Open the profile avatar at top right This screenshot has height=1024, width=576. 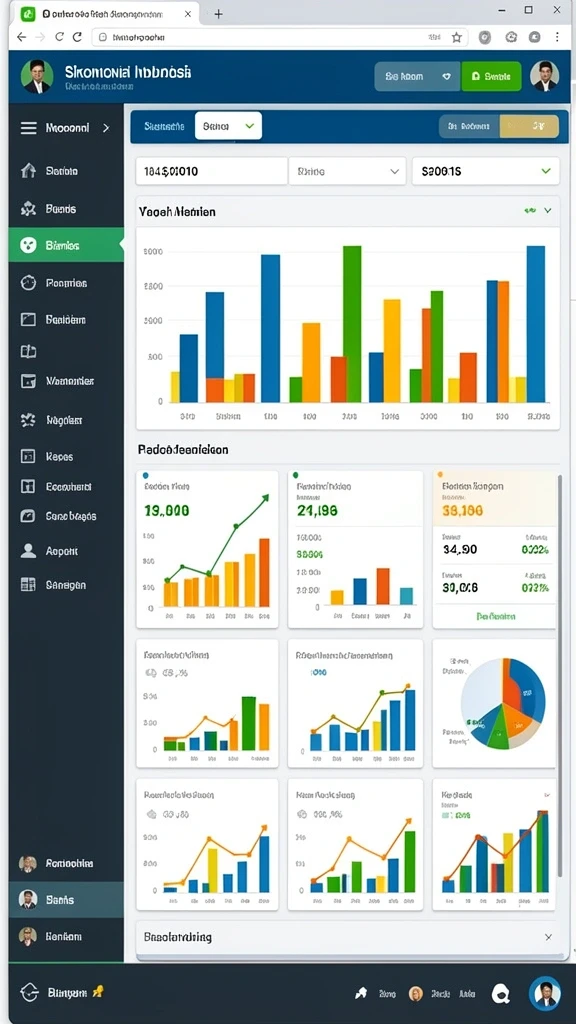[545, 76]
